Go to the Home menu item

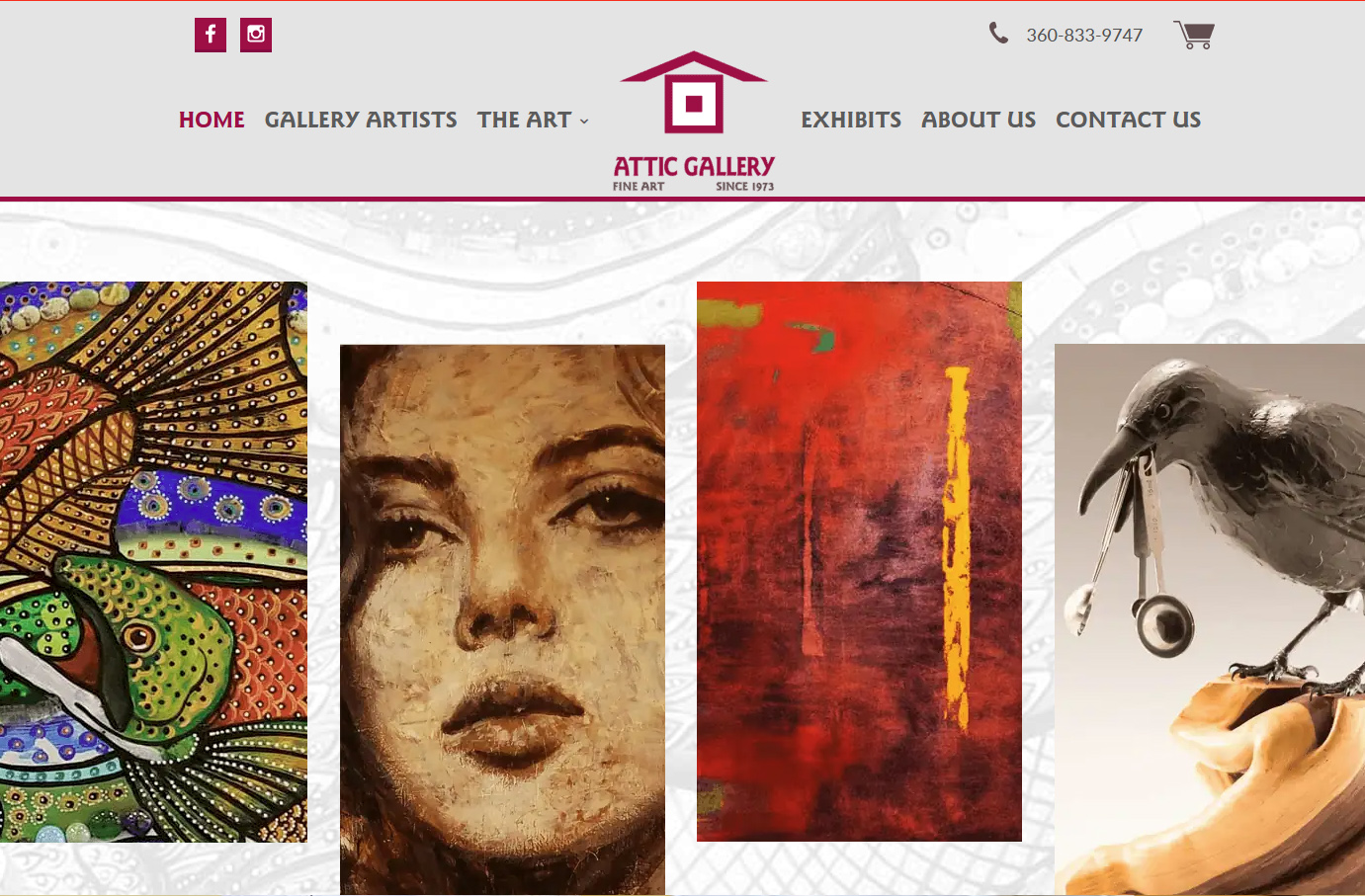(212, 120)
